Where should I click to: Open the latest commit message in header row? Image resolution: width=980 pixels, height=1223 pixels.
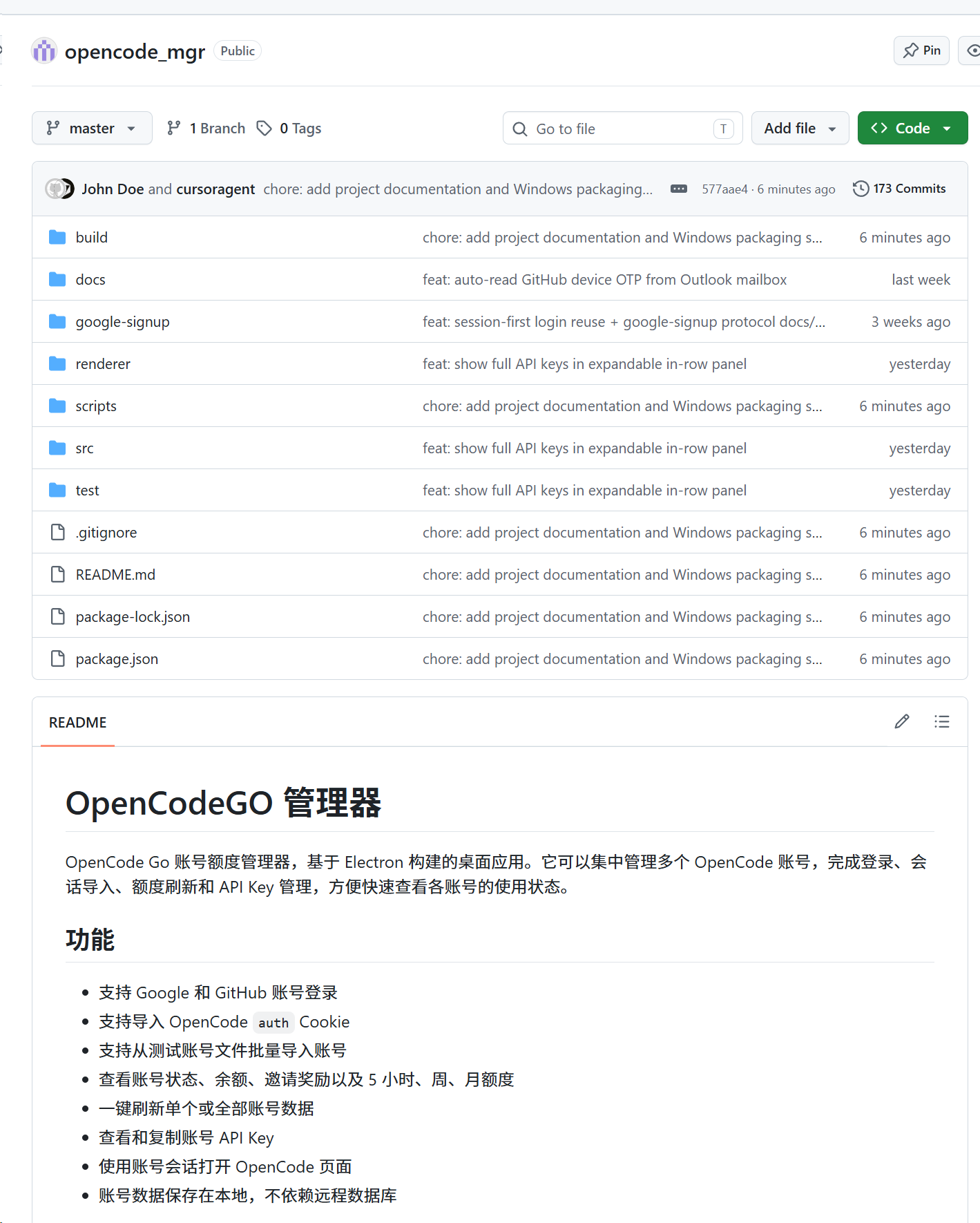coord(458,189)
